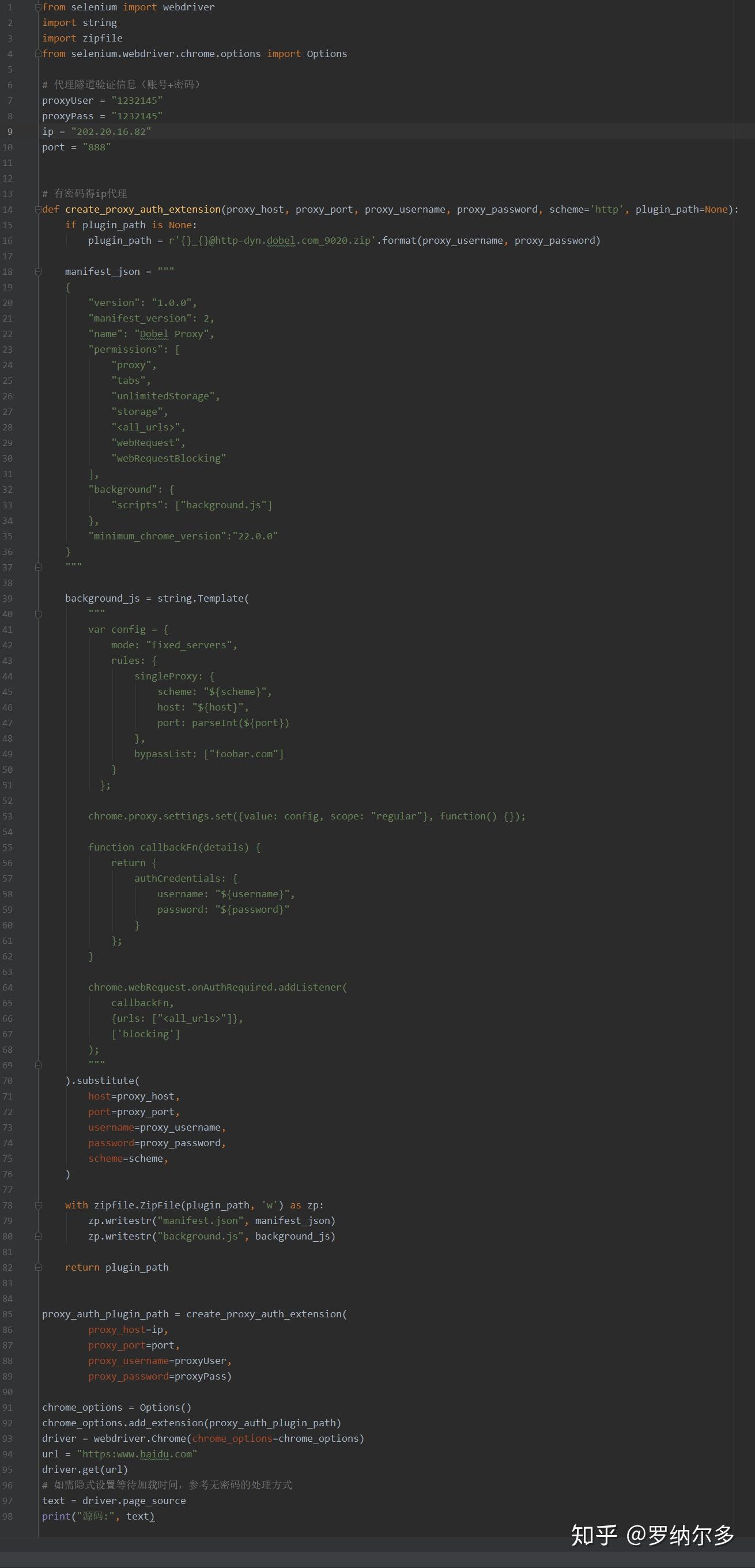755x1568 pixels.
Task: Collapse the manifest_json string fold at line 18
Action: (39, 271)
